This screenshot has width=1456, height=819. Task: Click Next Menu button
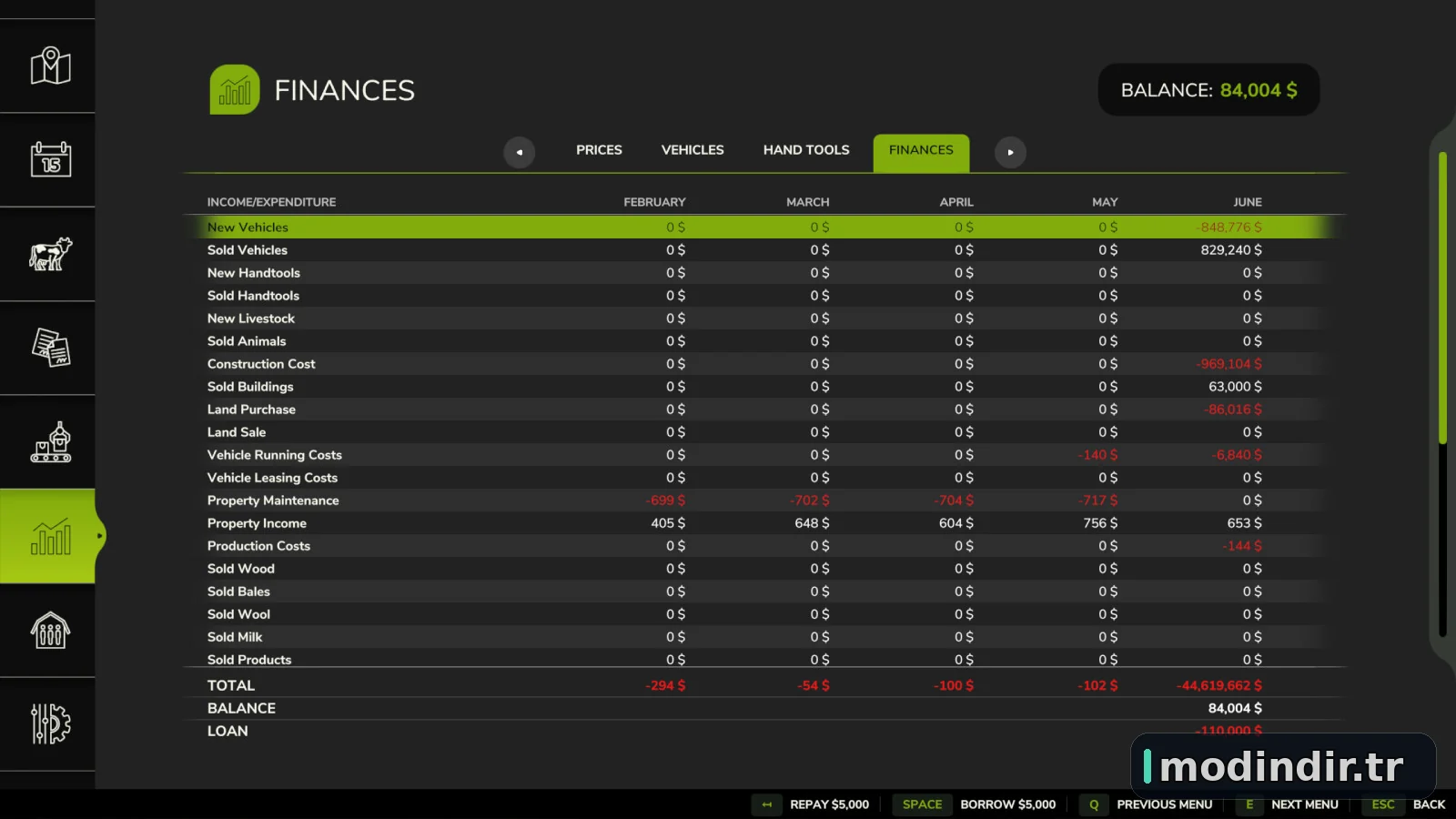coord(1304,804)
